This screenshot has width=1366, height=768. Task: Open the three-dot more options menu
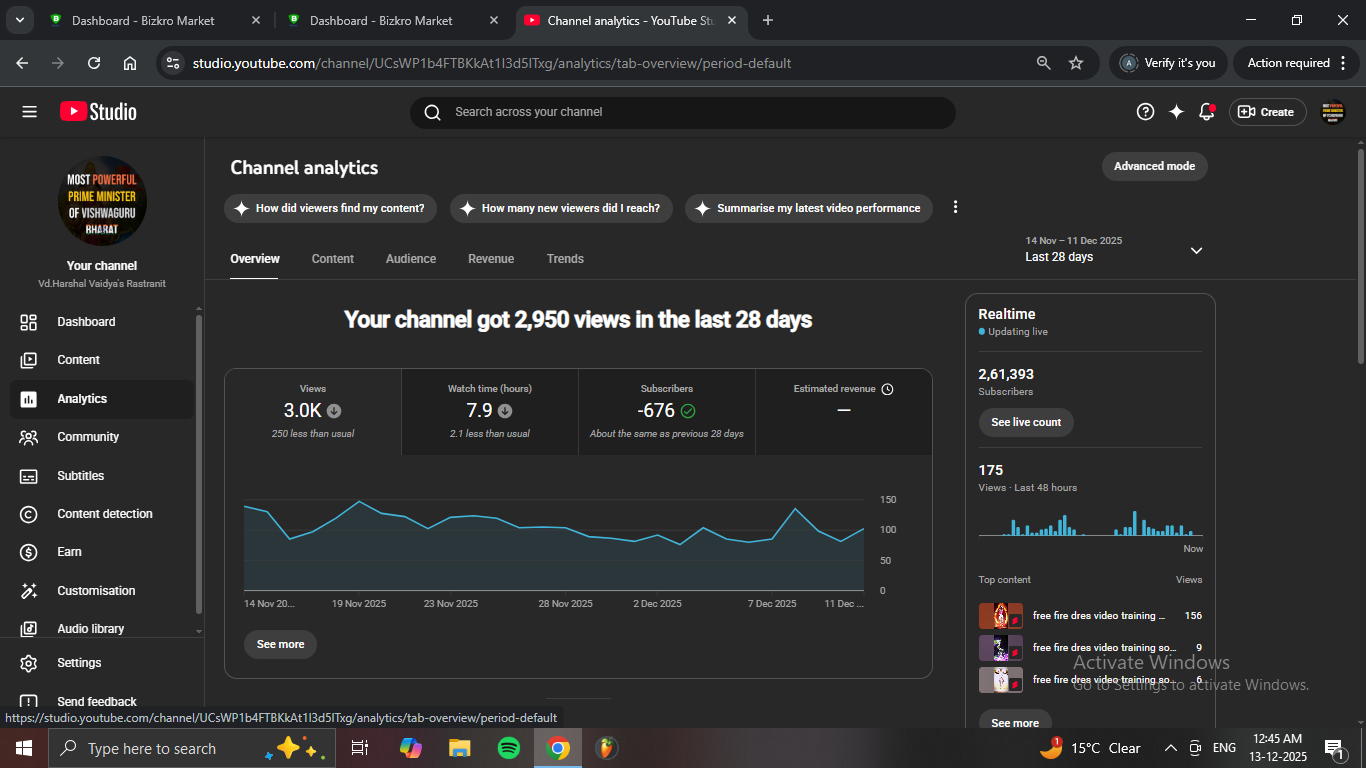[955, 207]
